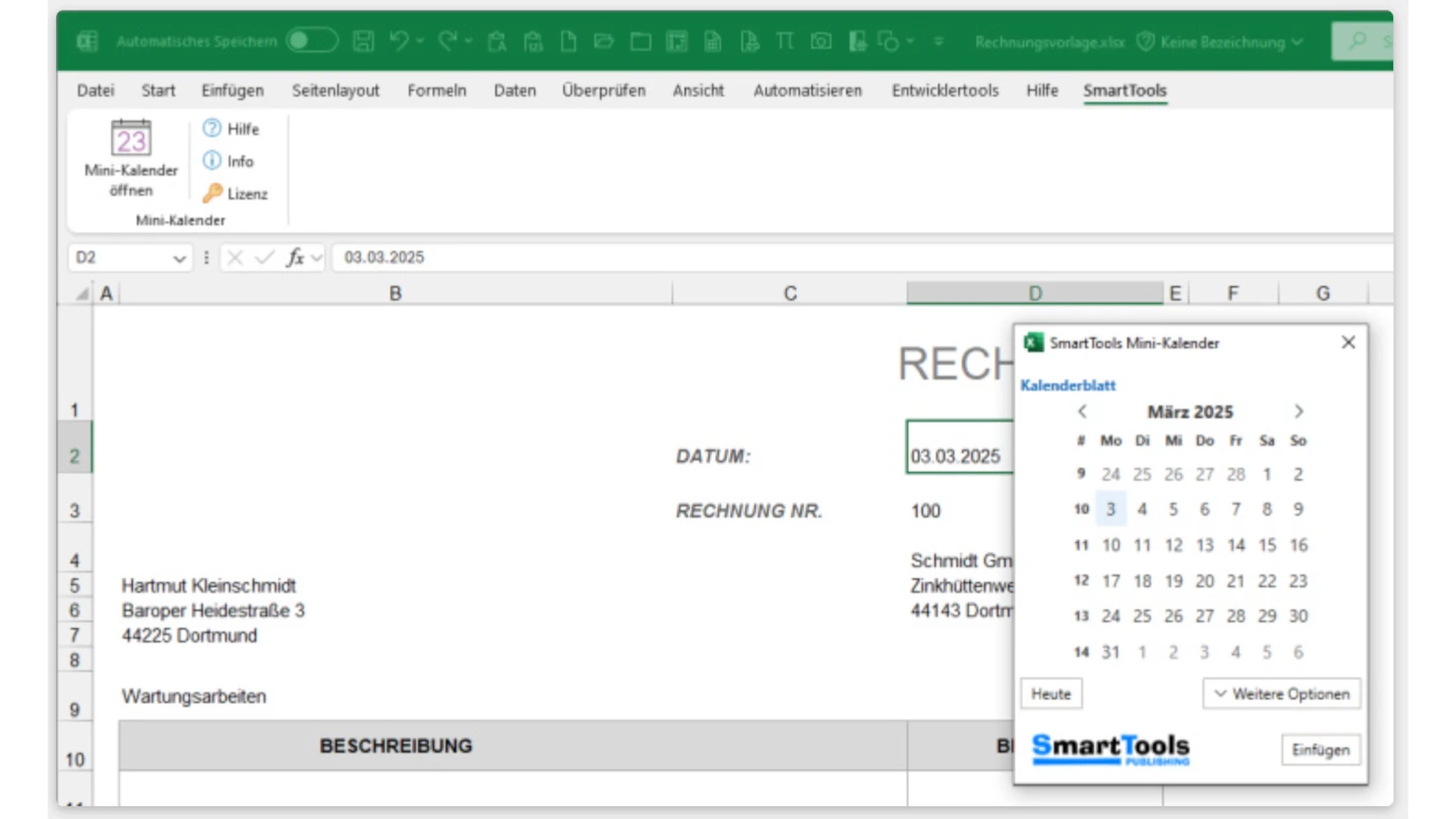
Task: Select column B header
Action: pos(395,293)
